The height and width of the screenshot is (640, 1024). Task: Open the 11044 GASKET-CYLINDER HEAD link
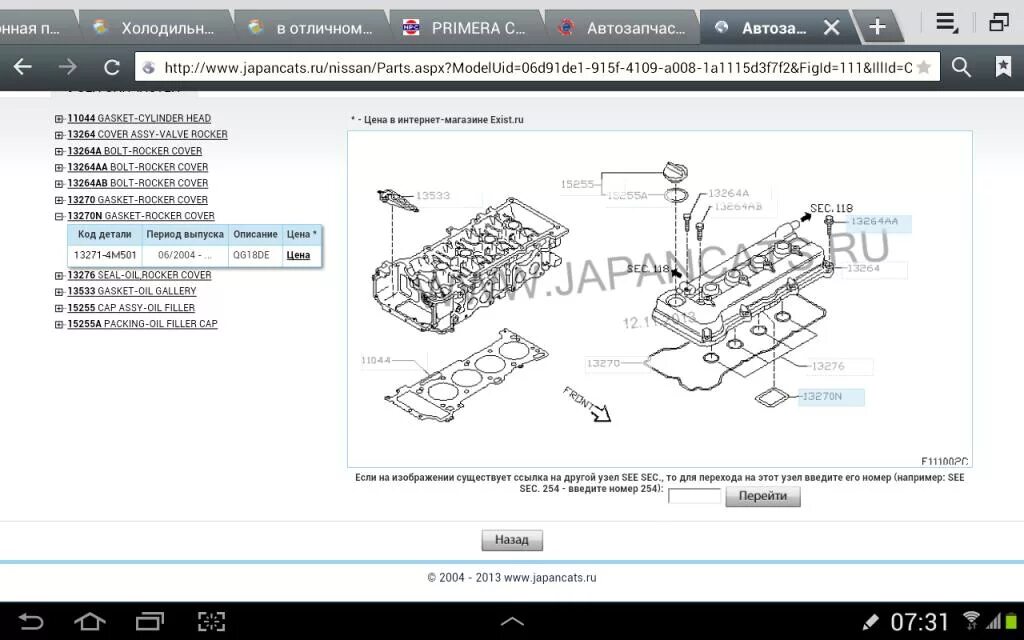(x=139, y=118)
